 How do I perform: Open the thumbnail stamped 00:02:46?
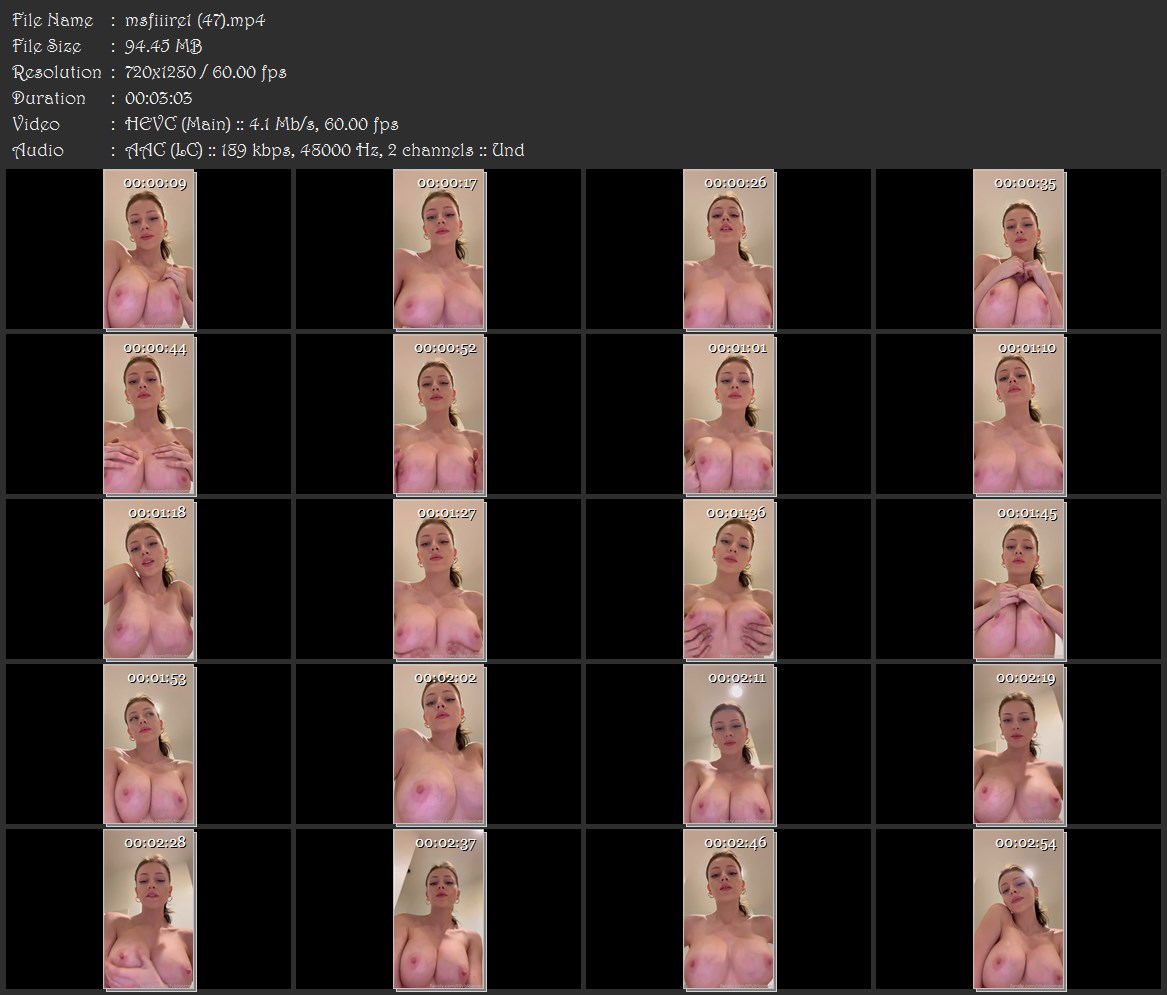coord(729,910)
